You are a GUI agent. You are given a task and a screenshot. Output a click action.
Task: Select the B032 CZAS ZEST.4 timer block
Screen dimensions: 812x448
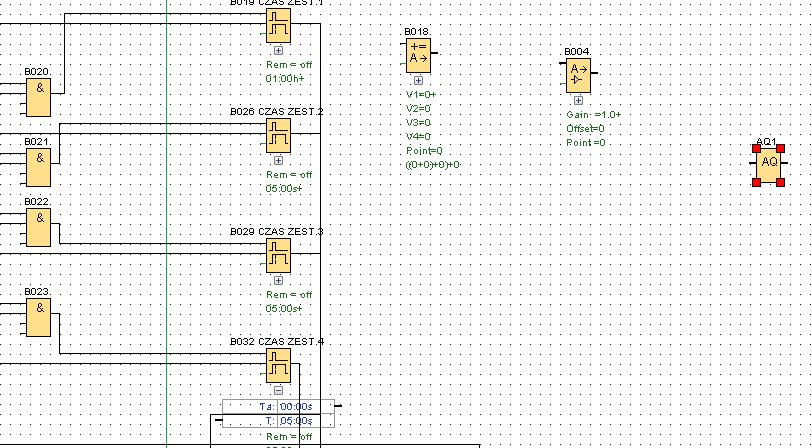tap(279, 366)
